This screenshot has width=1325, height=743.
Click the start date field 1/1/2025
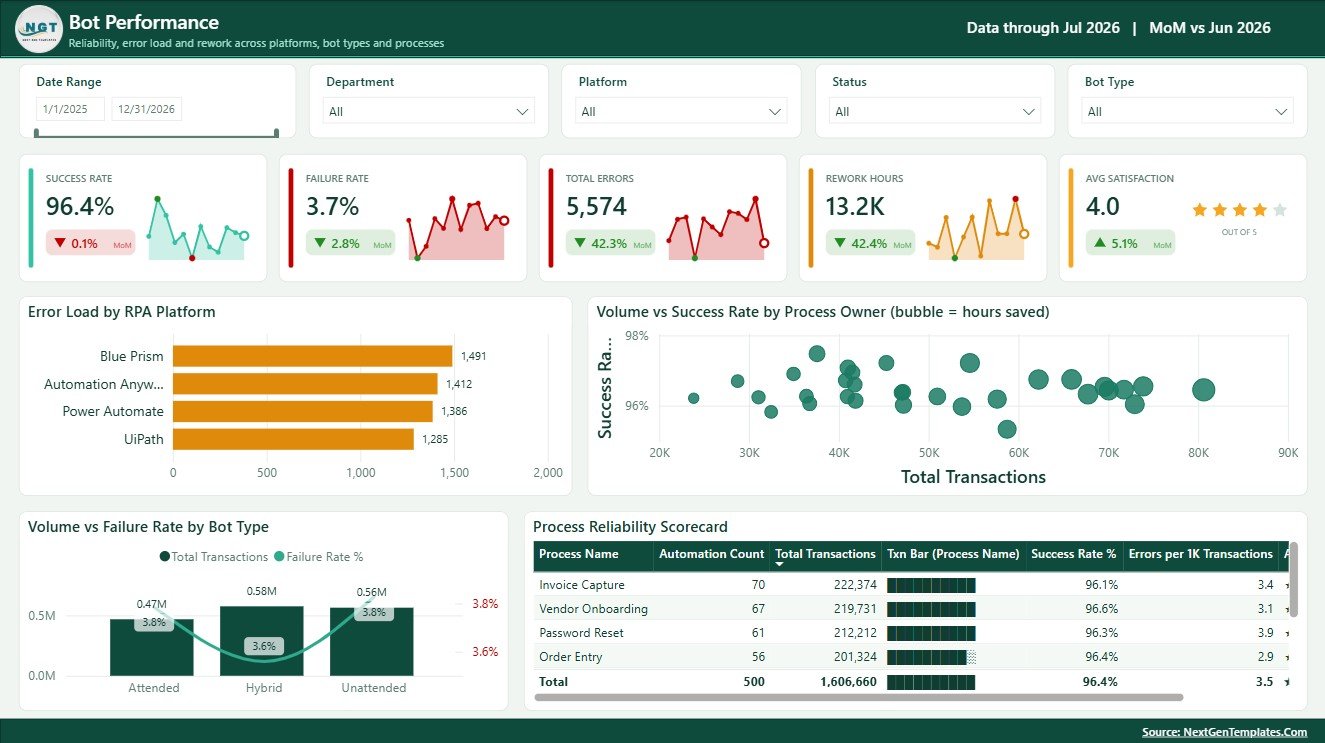tap(70, 109)
